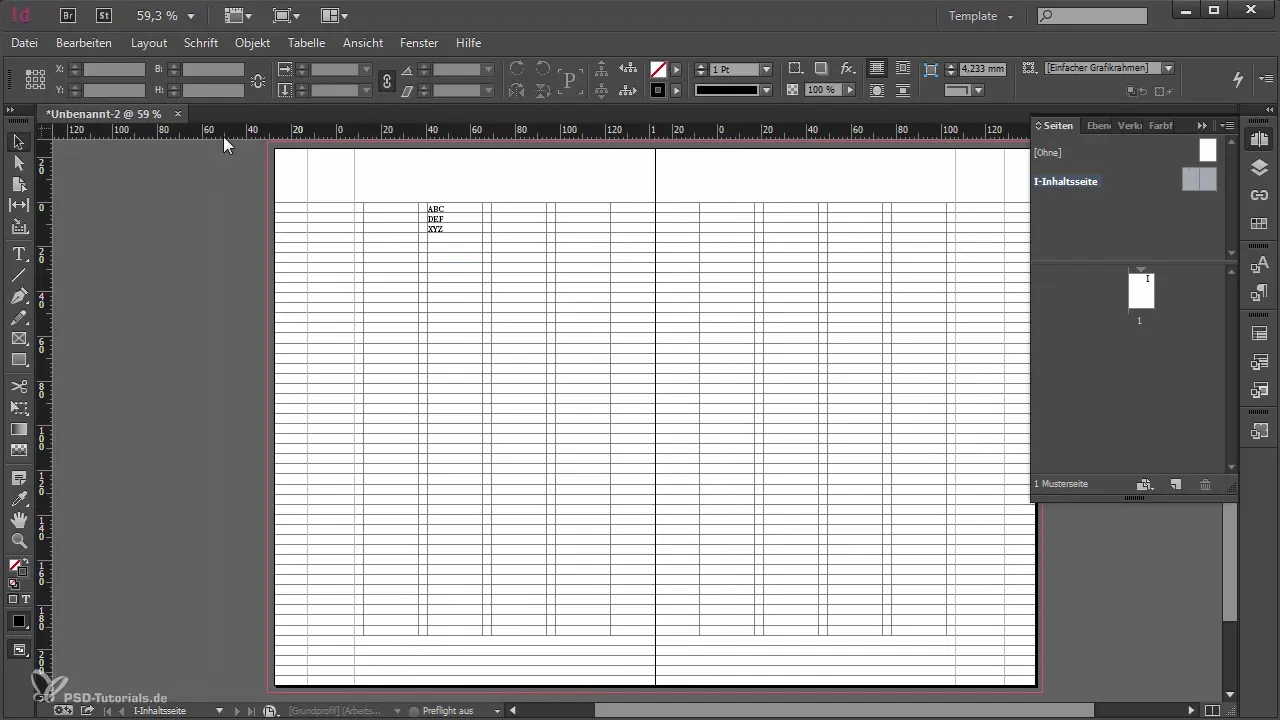Click the delete selected pages trash button
Image resolution: width=1280 pixels, height=720 pixels.
[x=1205, y=484]
